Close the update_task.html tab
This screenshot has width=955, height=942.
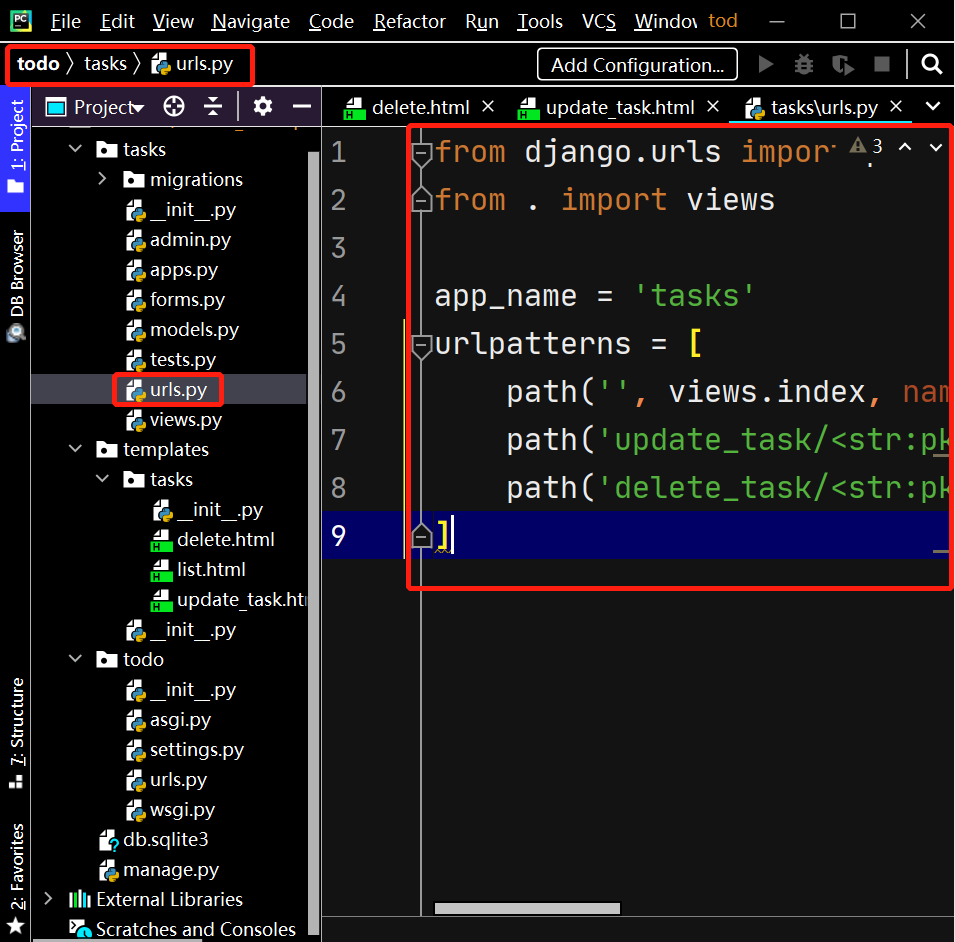[x=713, y=107]
